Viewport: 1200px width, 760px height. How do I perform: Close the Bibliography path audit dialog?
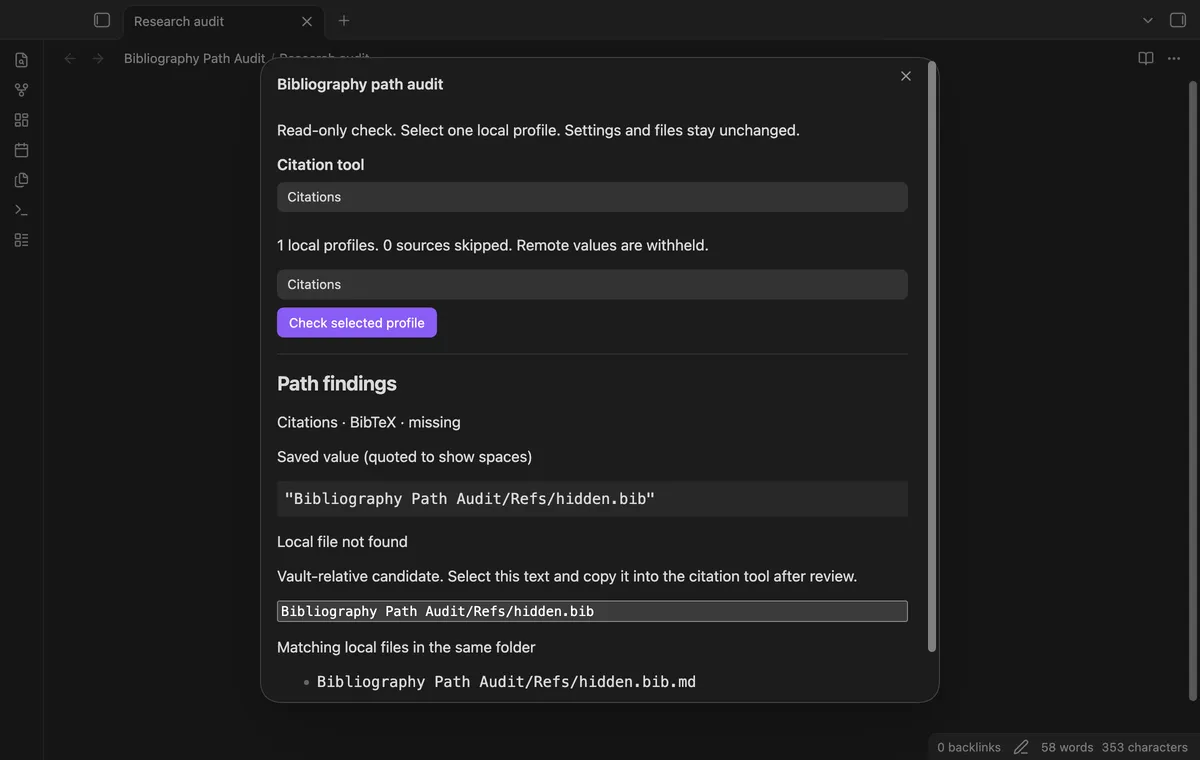[x=906, y=76]
